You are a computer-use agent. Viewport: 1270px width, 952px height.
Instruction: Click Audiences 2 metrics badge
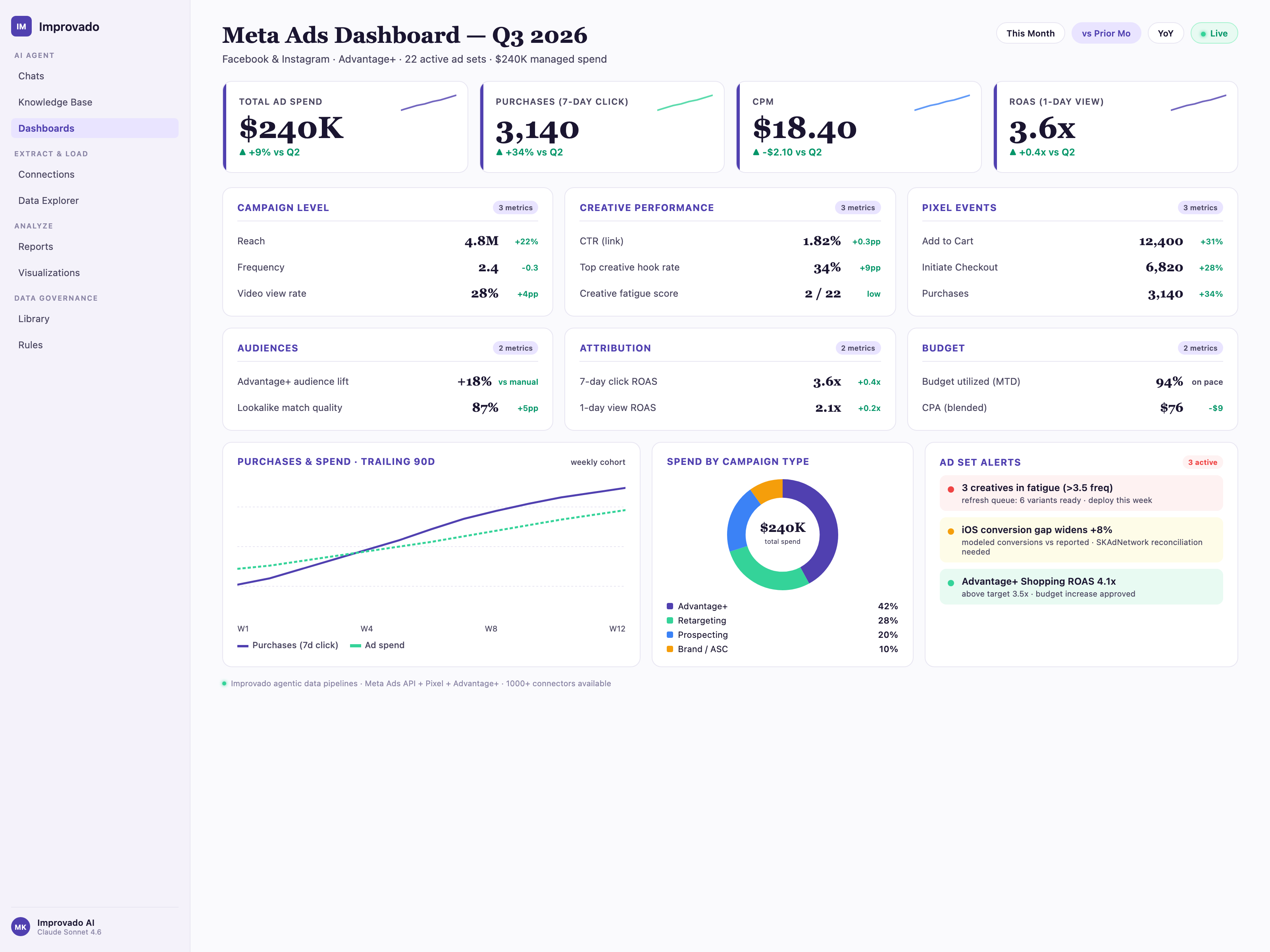point(515,348)
